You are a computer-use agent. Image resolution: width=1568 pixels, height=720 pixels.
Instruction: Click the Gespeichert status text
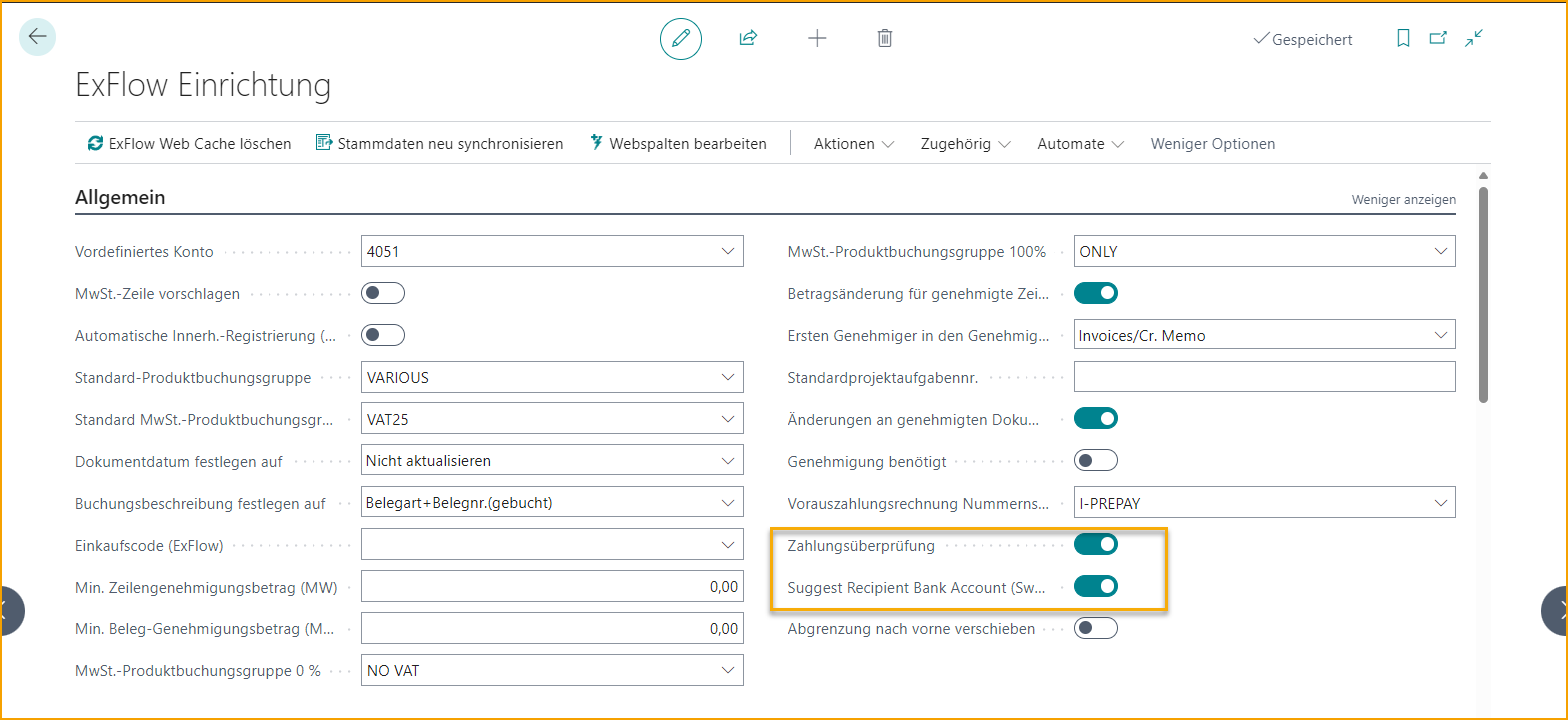(x=1312, y=40)
